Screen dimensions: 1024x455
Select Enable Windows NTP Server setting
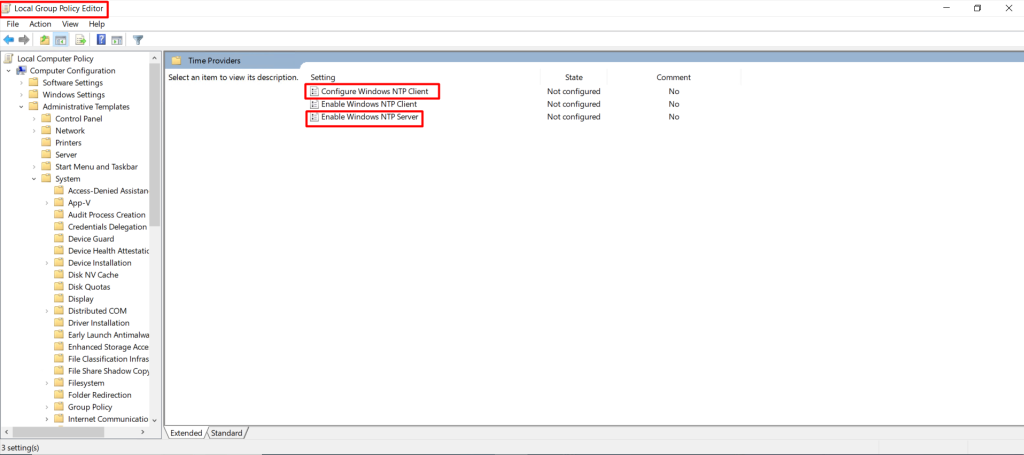coord(370,118)
